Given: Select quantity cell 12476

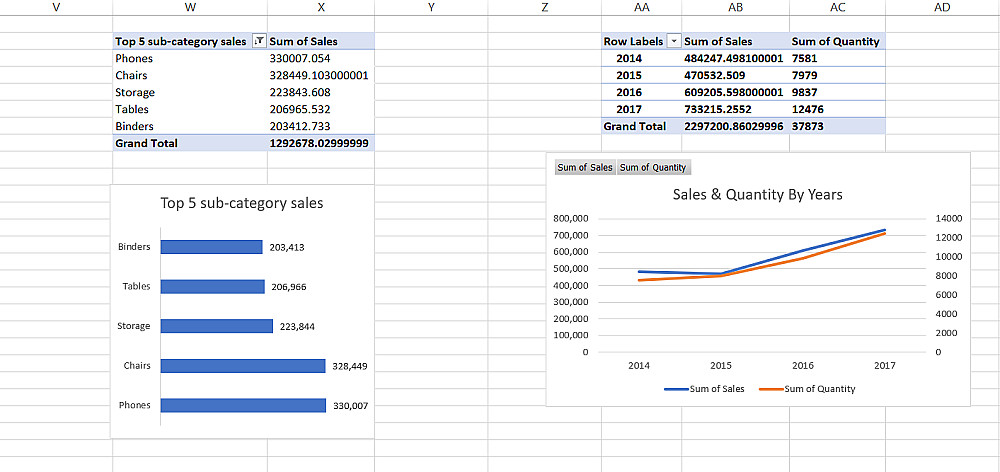Looking at the screenshot, I should (x=837, y=109).
